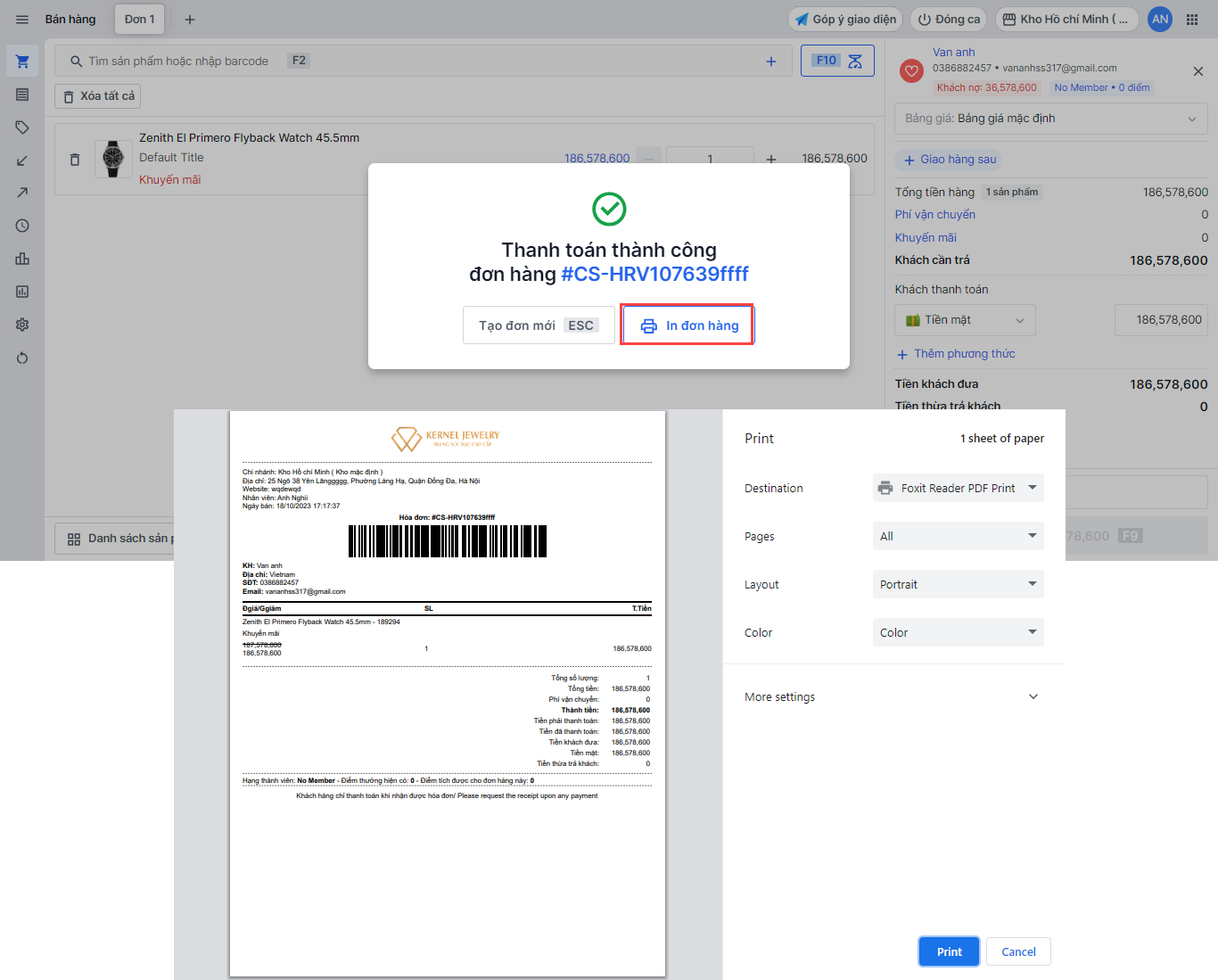
Task: Open the settings gear in sidebar
Action: (x=22, y=325)
